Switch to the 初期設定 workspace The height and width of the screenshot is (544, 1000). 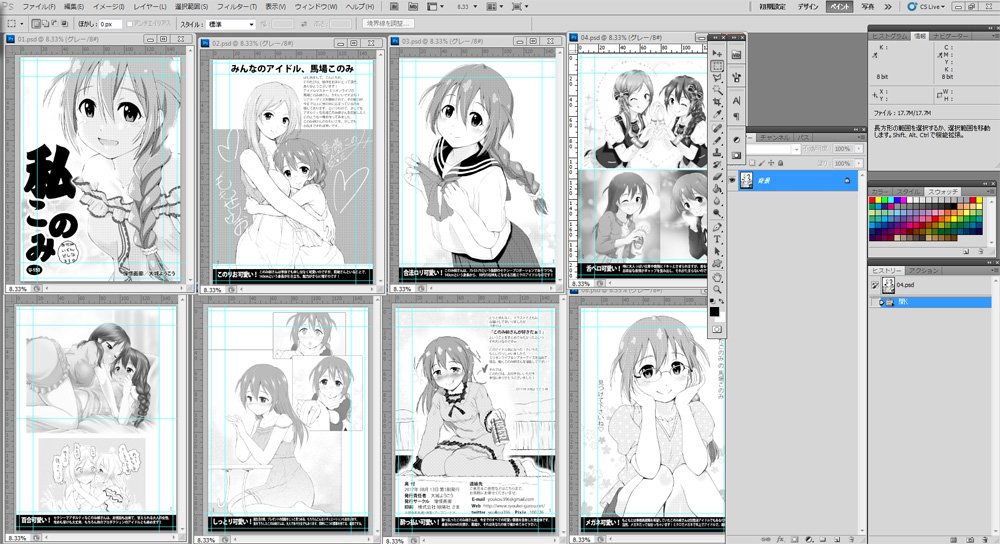pyautogui.click(x=772, y=6)
